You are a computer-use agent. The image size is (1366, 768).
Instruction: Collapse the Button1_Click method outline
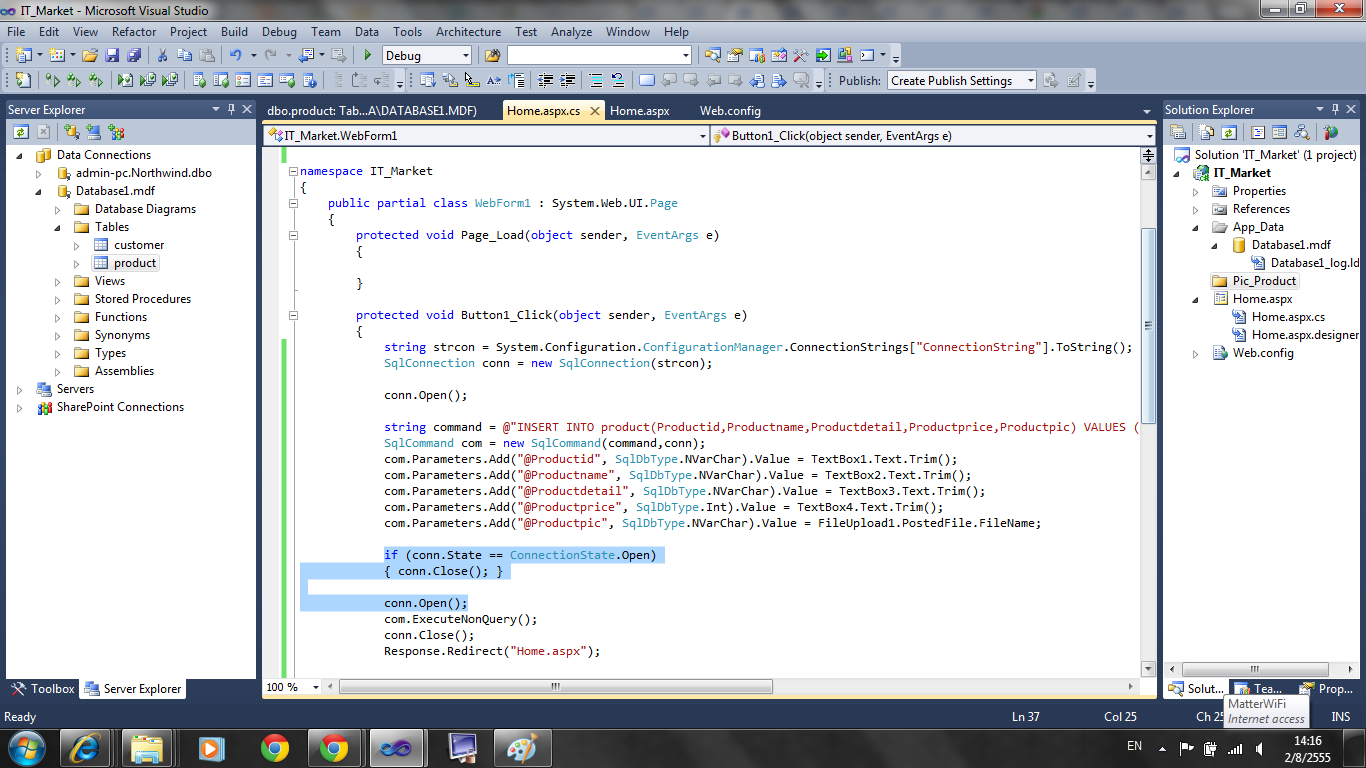(293, 315)
